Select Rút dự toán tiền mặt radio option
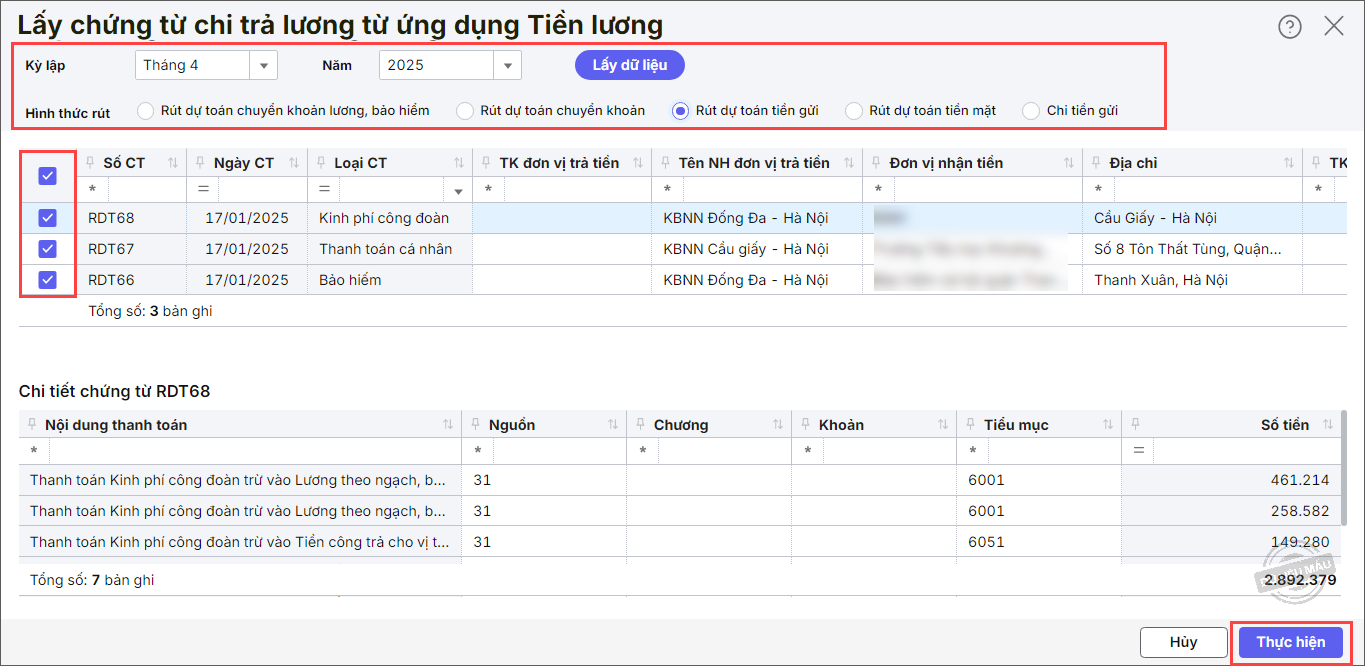The height and width of the screenshot is (666, 1365). tap(854, 111)
